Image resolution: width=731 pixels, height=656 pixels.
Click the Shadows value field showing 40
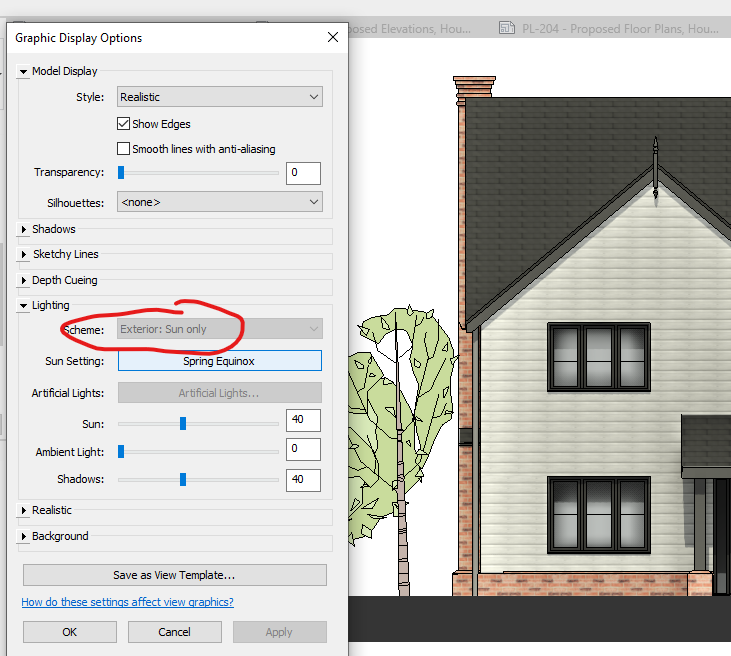point(303,480)
